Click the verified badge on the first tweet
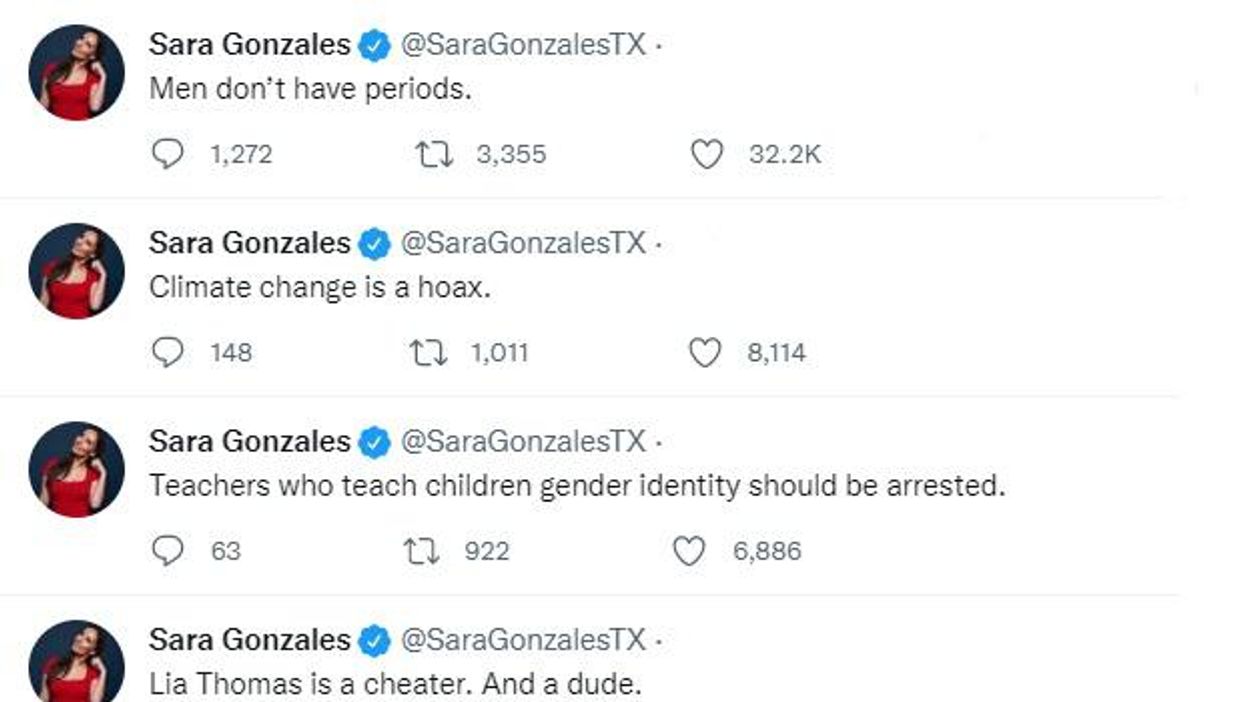1245x702 pixels. [374, 45]
